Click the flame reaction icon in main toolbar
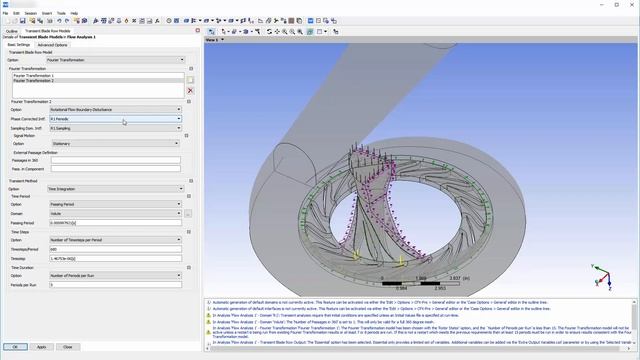This screenshot has height=360, width=640. coord(126,20)
